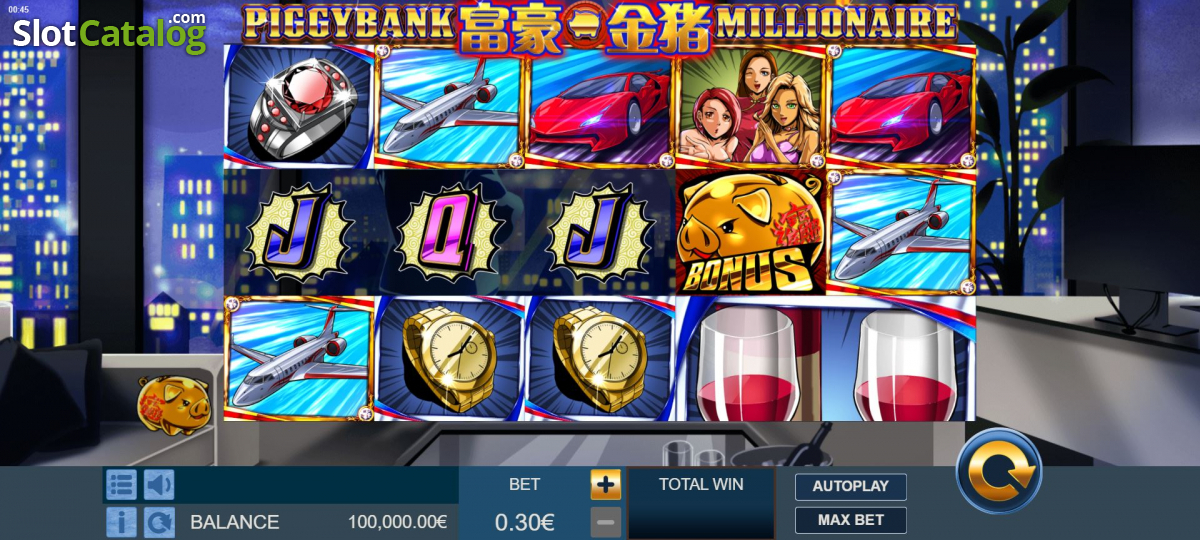The image size is (1200, 540).
Task: Click the ruby ring symbol
Action: click(x=299, y=107)
